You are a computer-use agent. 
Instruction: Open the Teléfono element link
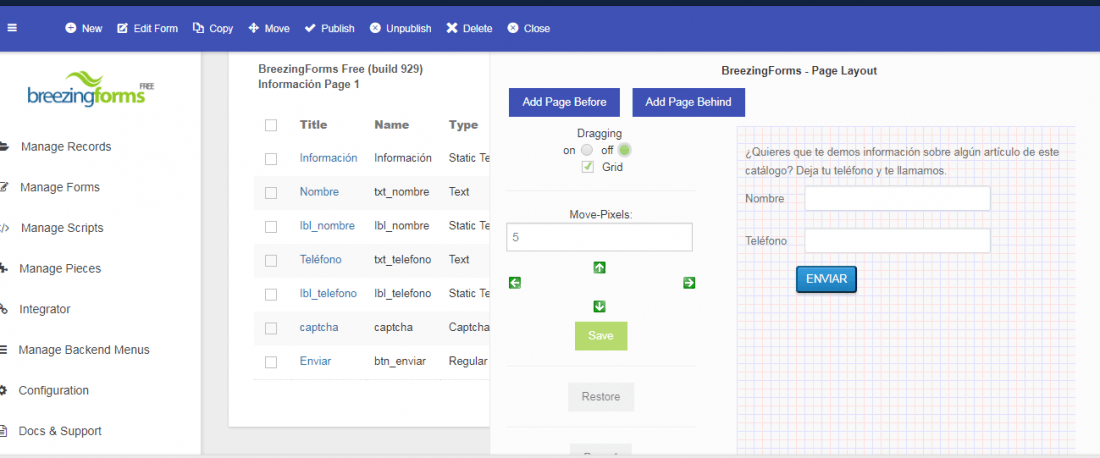tap(321, 260)
